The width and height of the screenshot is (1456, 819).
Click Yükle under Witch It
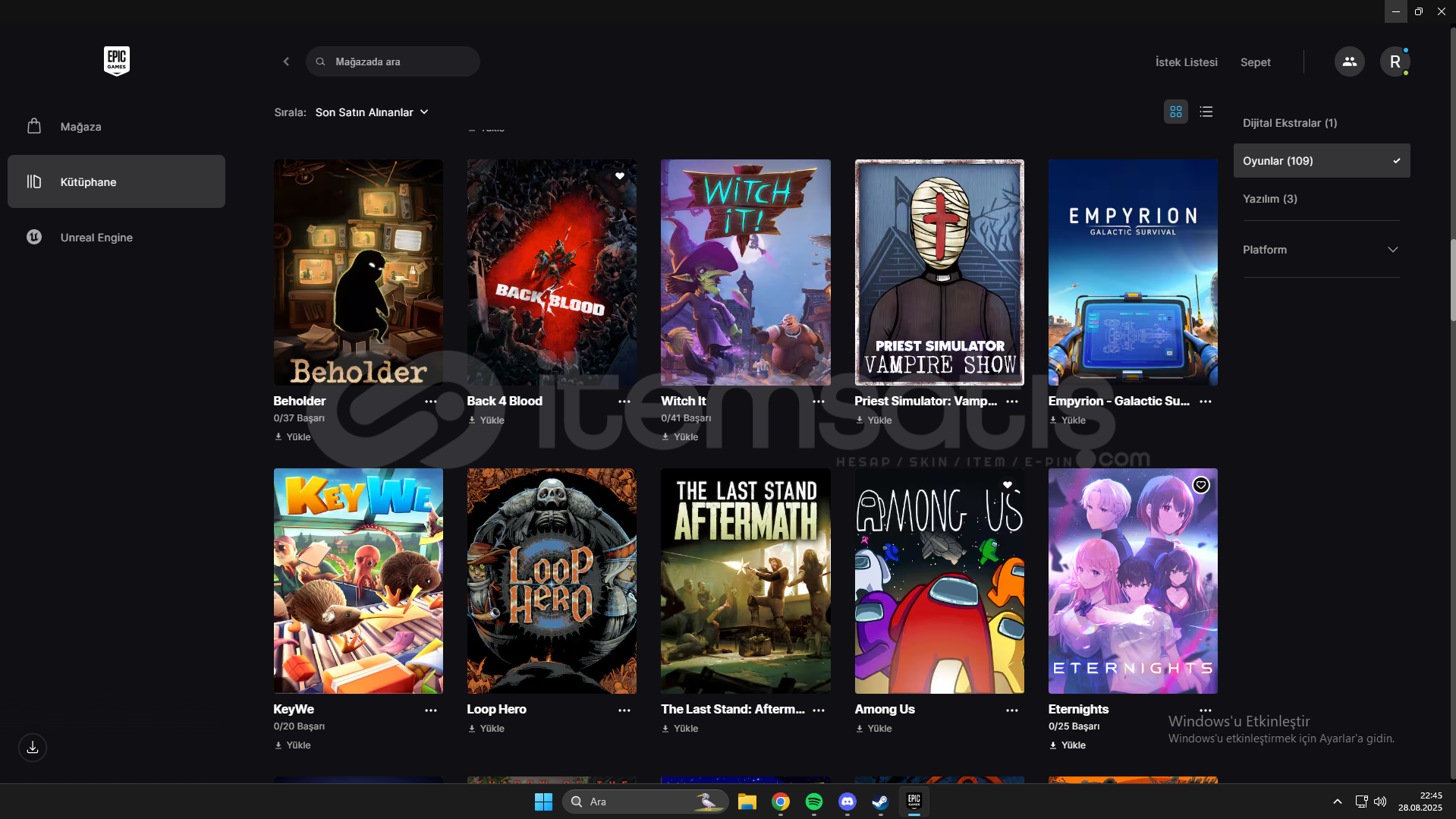tap(680, 437)
